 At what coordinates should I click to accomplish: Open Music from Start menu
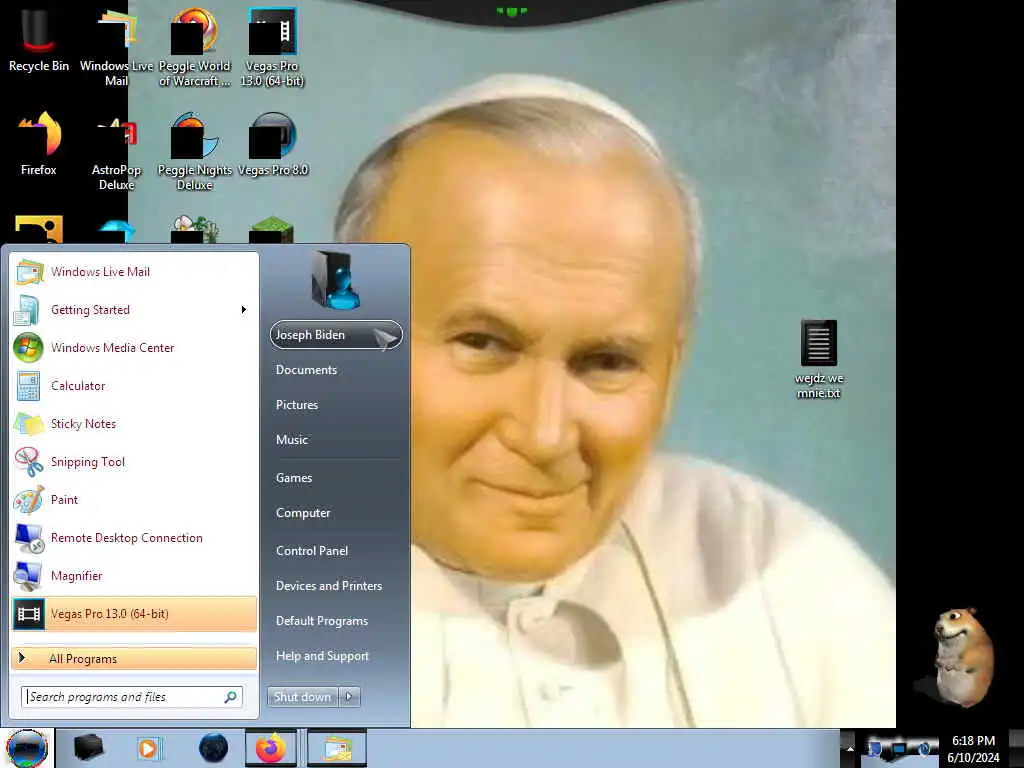click(336, 440)
